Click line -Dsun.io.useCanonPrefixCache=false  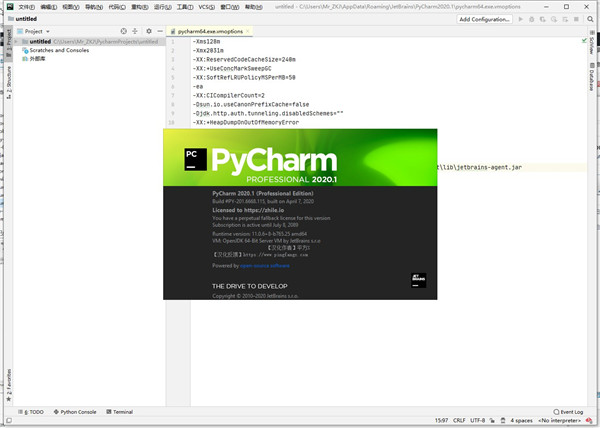pos(251,104)
